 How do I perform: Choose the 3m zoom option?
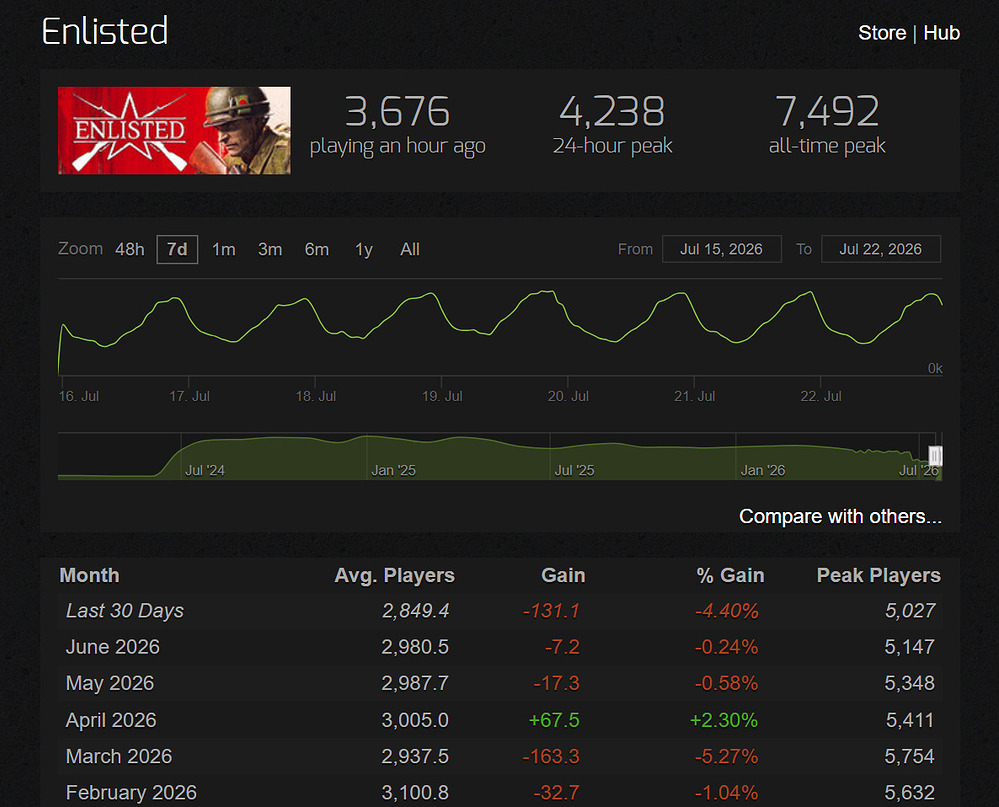270,249
